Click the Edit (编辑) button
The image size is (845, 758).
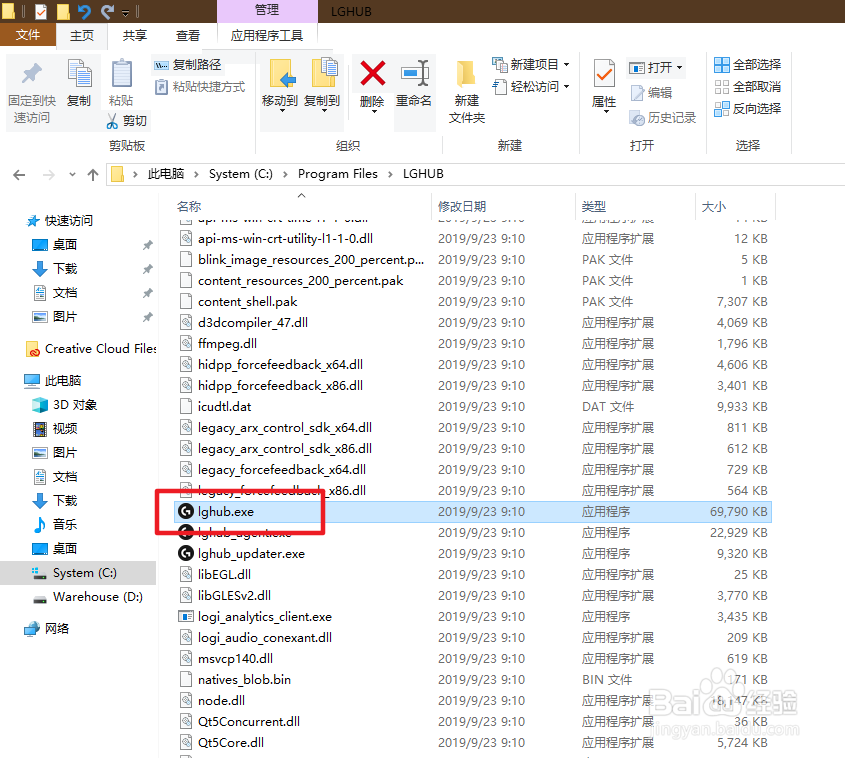click(x=651, y=93)
